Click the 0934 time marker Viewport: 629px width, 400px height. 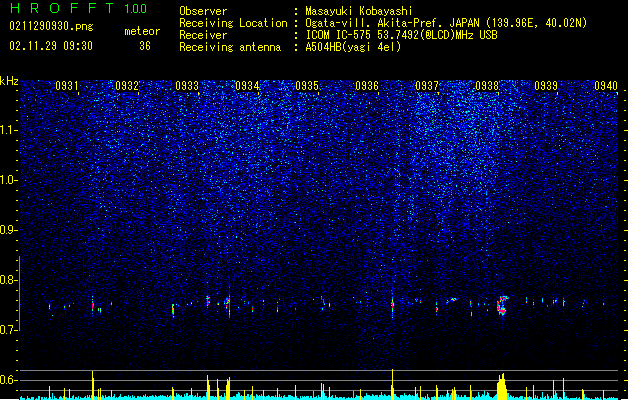(x=247, y=85)
